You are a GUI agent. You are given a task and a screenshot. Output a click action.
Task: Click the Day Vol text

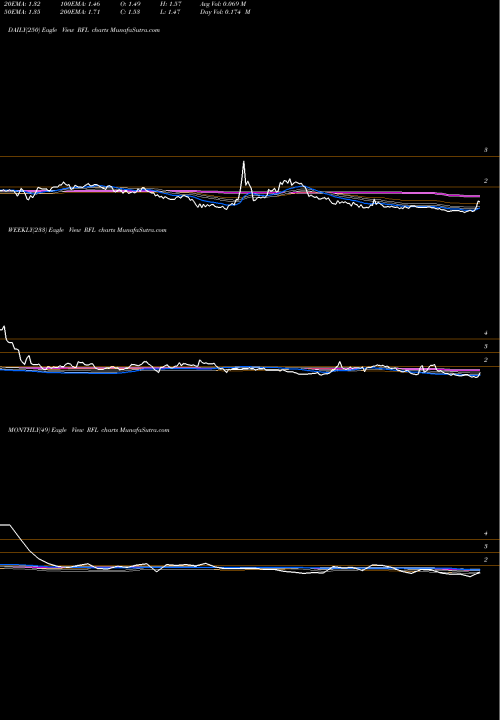[225, 12]
